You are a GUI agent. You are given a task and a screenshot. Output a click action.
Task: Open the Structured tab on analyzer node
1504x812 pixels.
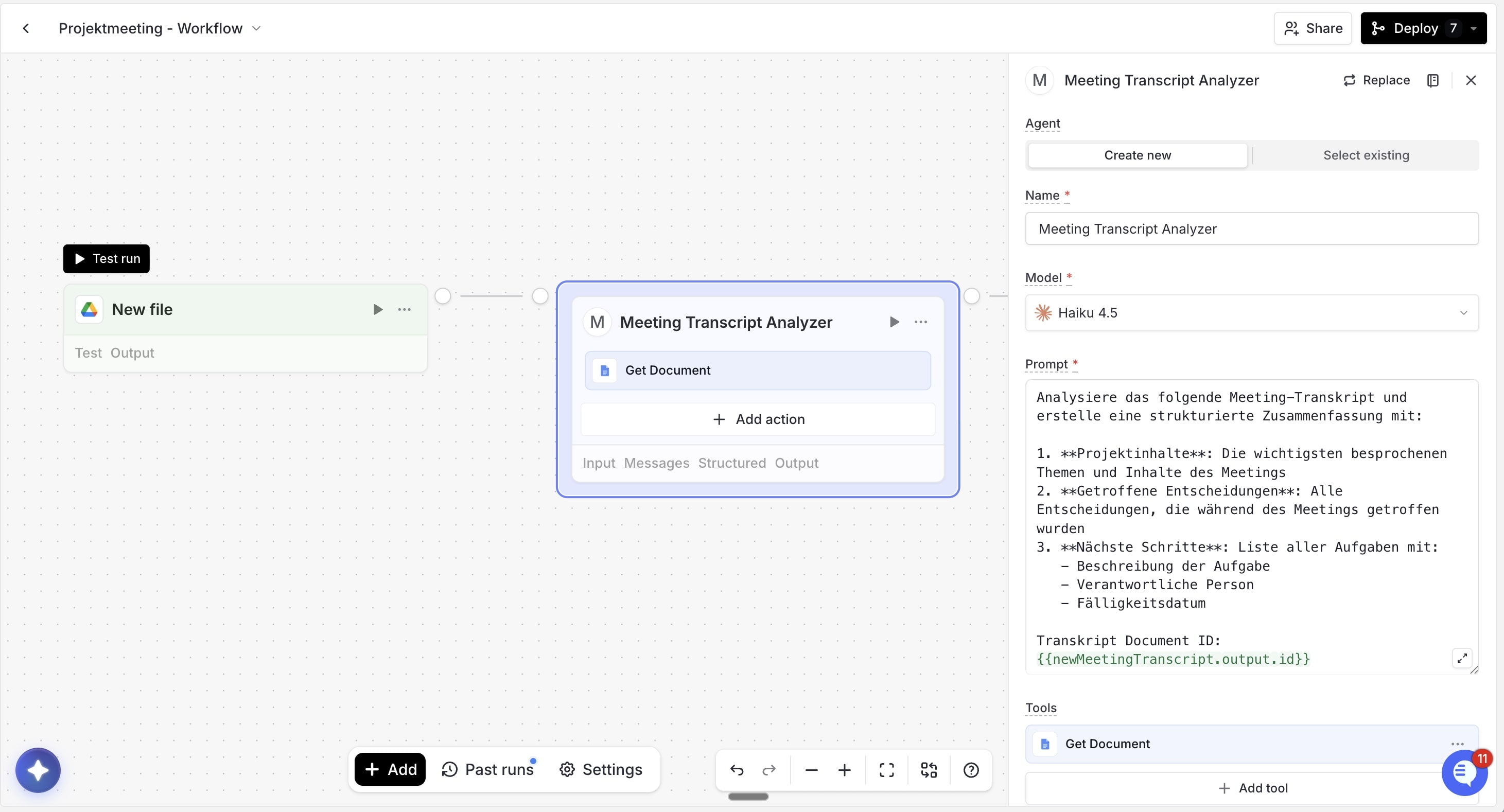coord(731,463)
